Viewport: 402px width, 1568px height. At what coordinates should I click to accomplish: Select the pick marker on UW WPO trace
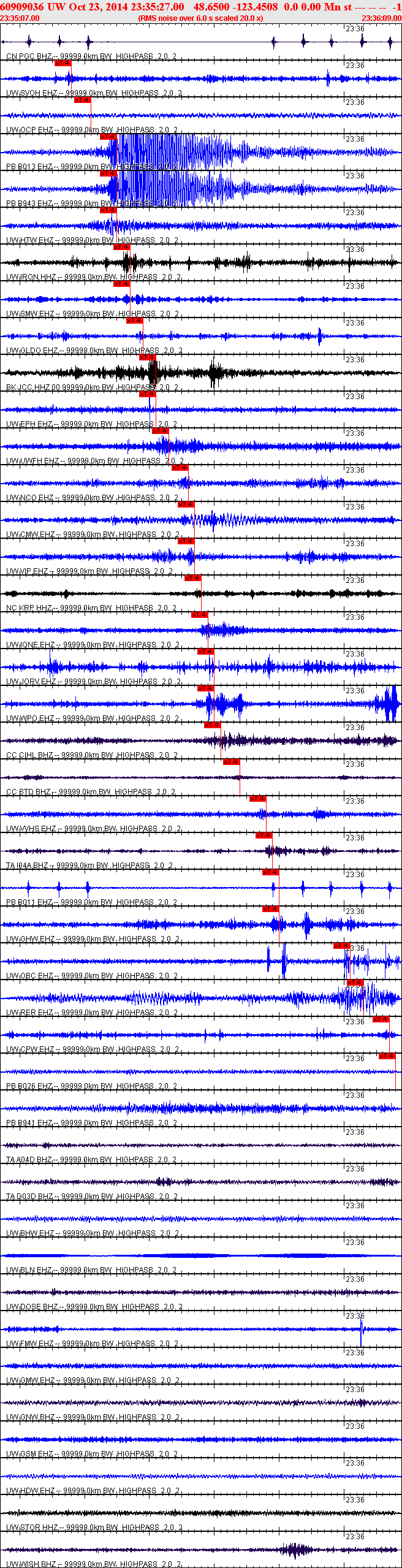pos(206,688)
